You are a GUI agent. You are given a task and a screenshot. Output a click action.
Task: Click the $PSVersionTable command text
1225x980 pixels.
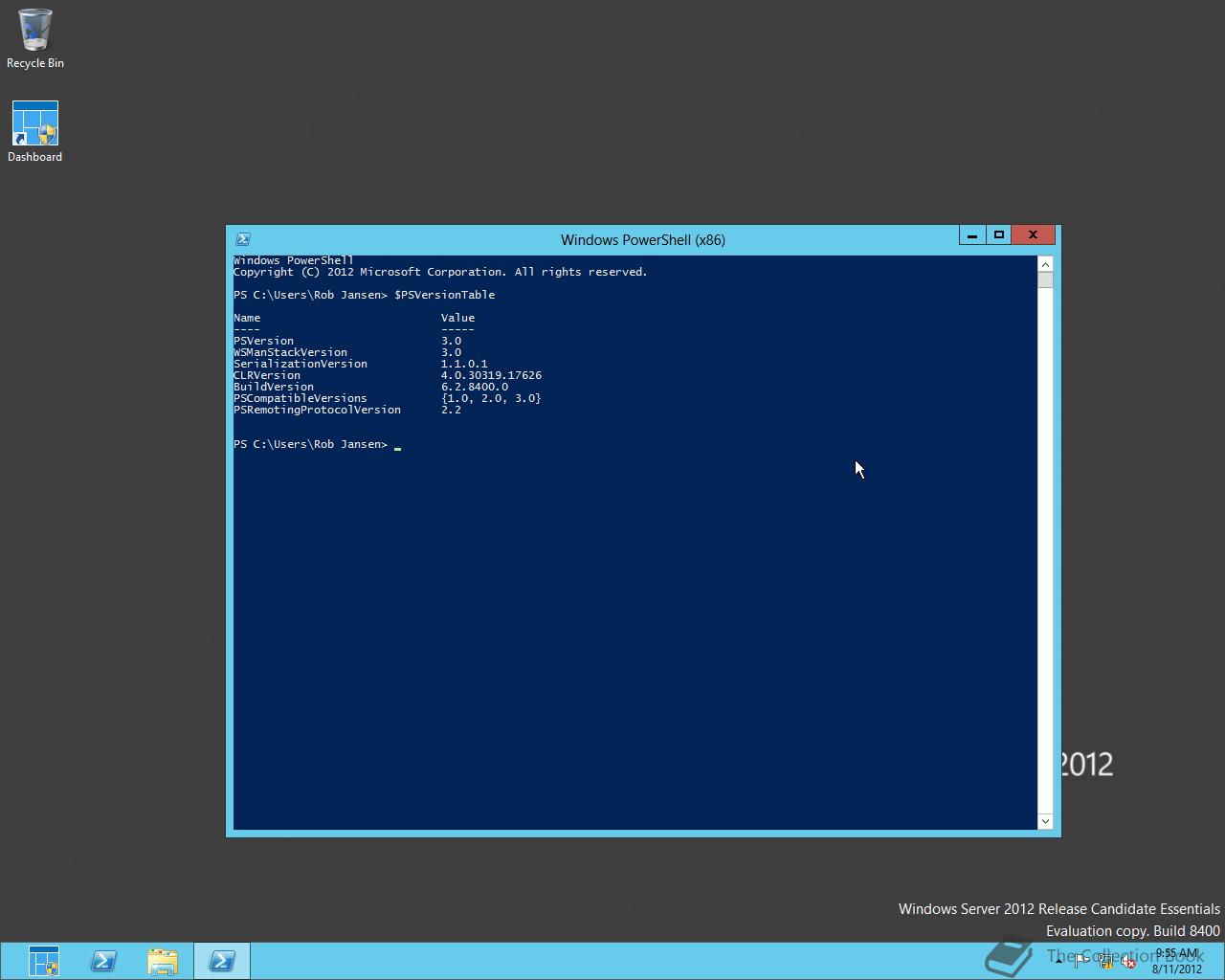point(445,295)
